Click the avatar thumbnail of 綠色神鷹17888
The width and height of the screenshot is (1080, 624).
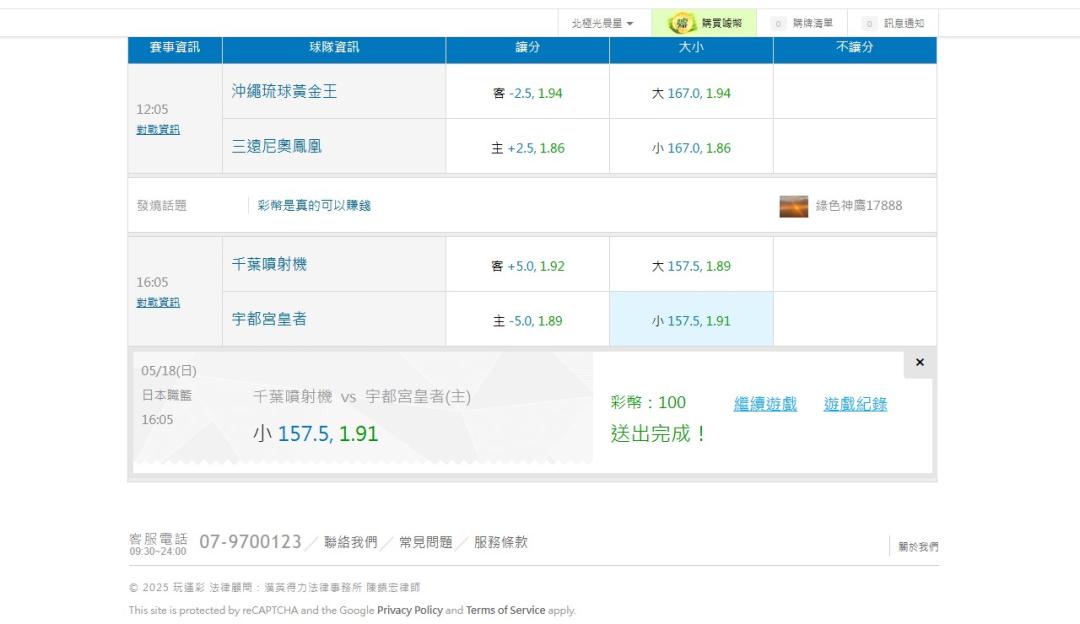(x=793, y=206)
